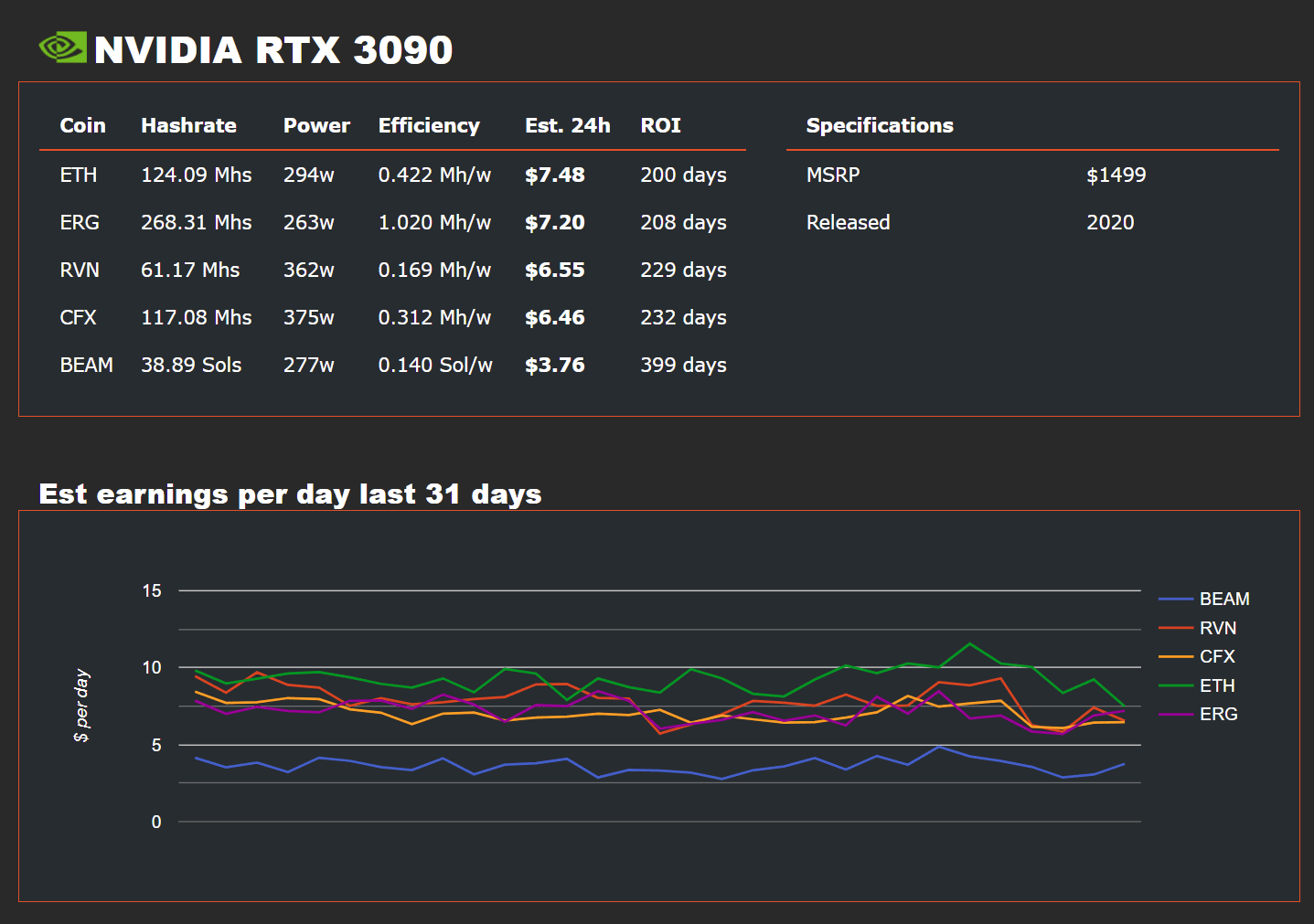Click RVN estimated earnings $6.55

coord(555,270)
